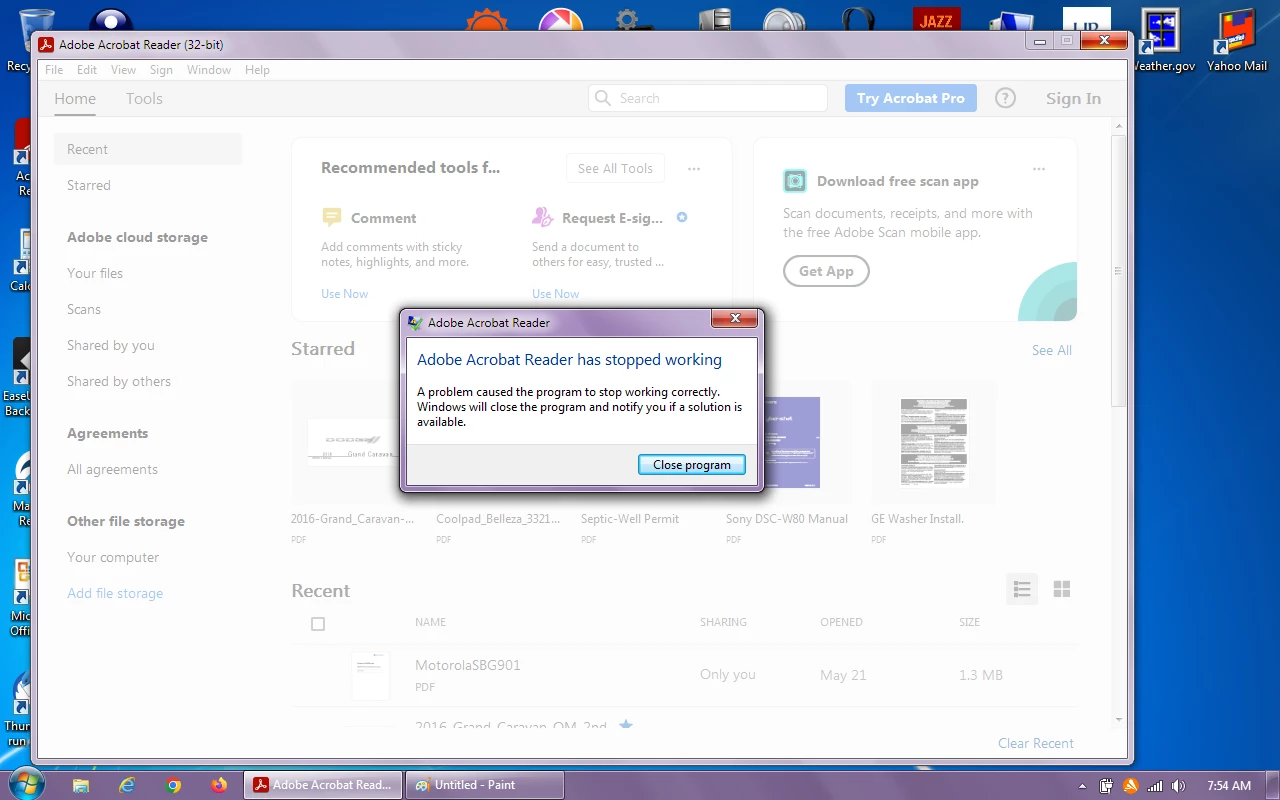
Task: Switch to the Tools tab
Action: coord(144,98)
